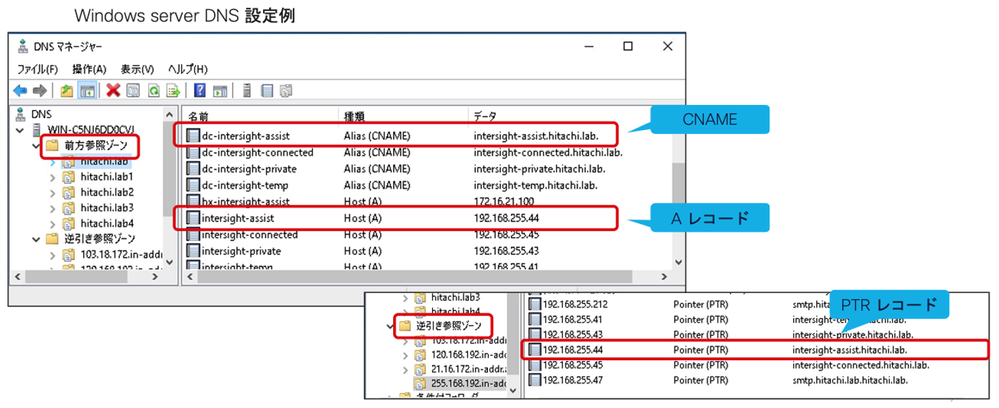Click the intersight-private record icon
The width and height of the screenshot is (999, 408).
pyautogui.click(x=193, y=251)
